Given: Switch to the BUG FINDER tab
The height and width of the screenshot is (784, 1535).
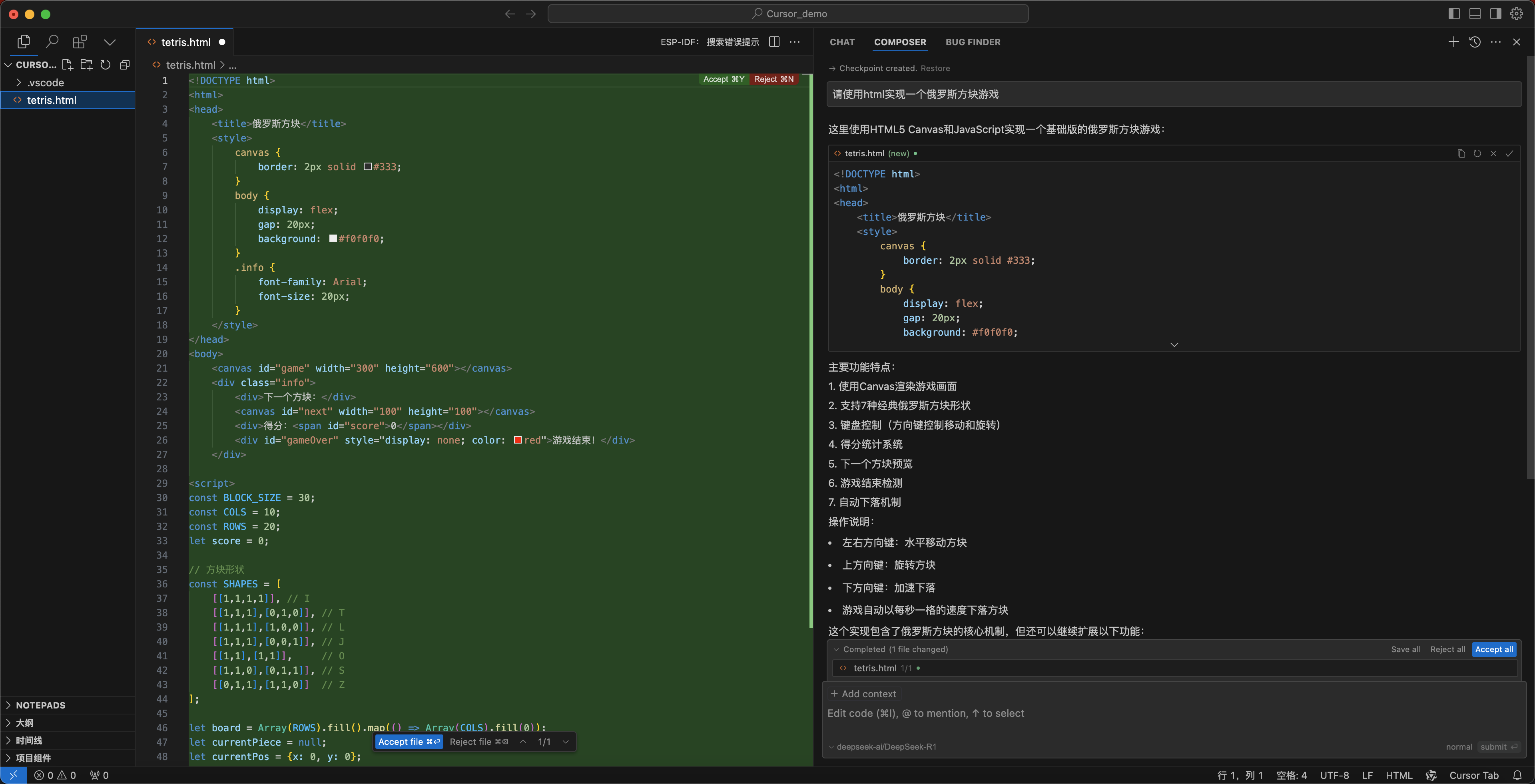Looking at the screenshot, I should 973,42.
